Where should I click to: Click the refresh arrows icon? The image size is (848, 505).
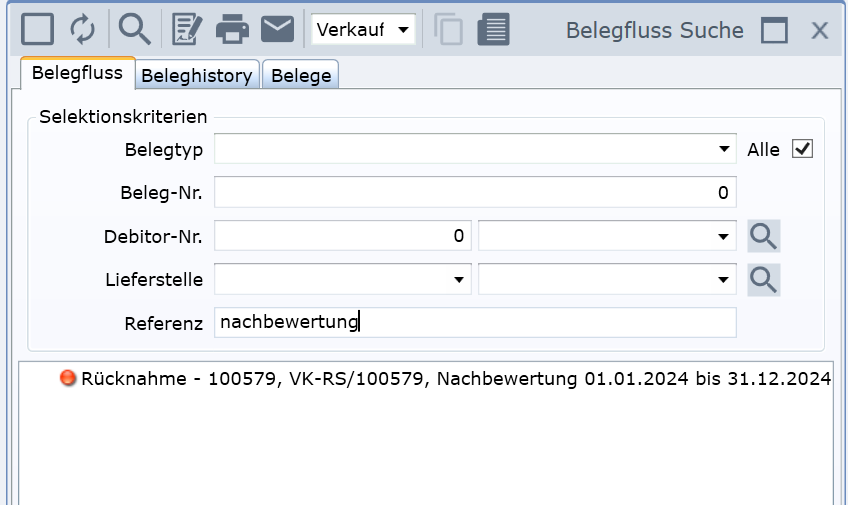83,29
